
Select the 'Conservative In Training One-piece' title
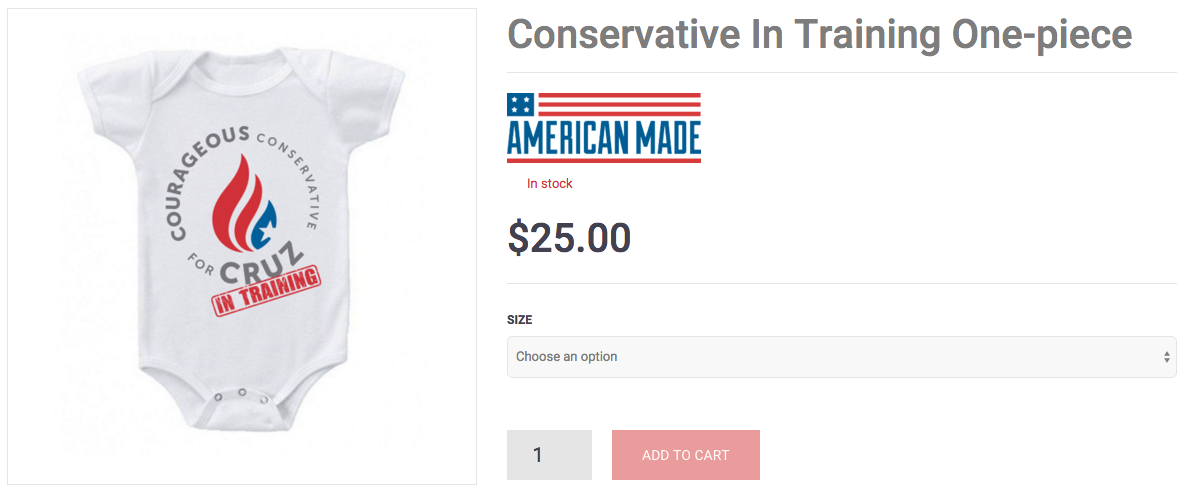[820, 34]
